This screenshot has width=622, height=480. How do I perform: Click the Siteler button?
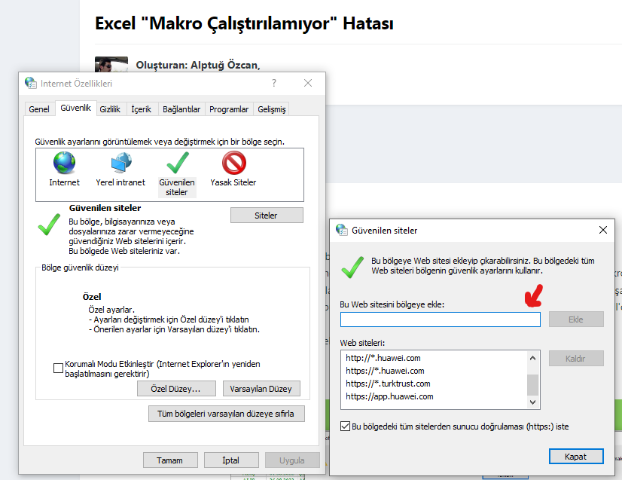(x=266, y=215)
